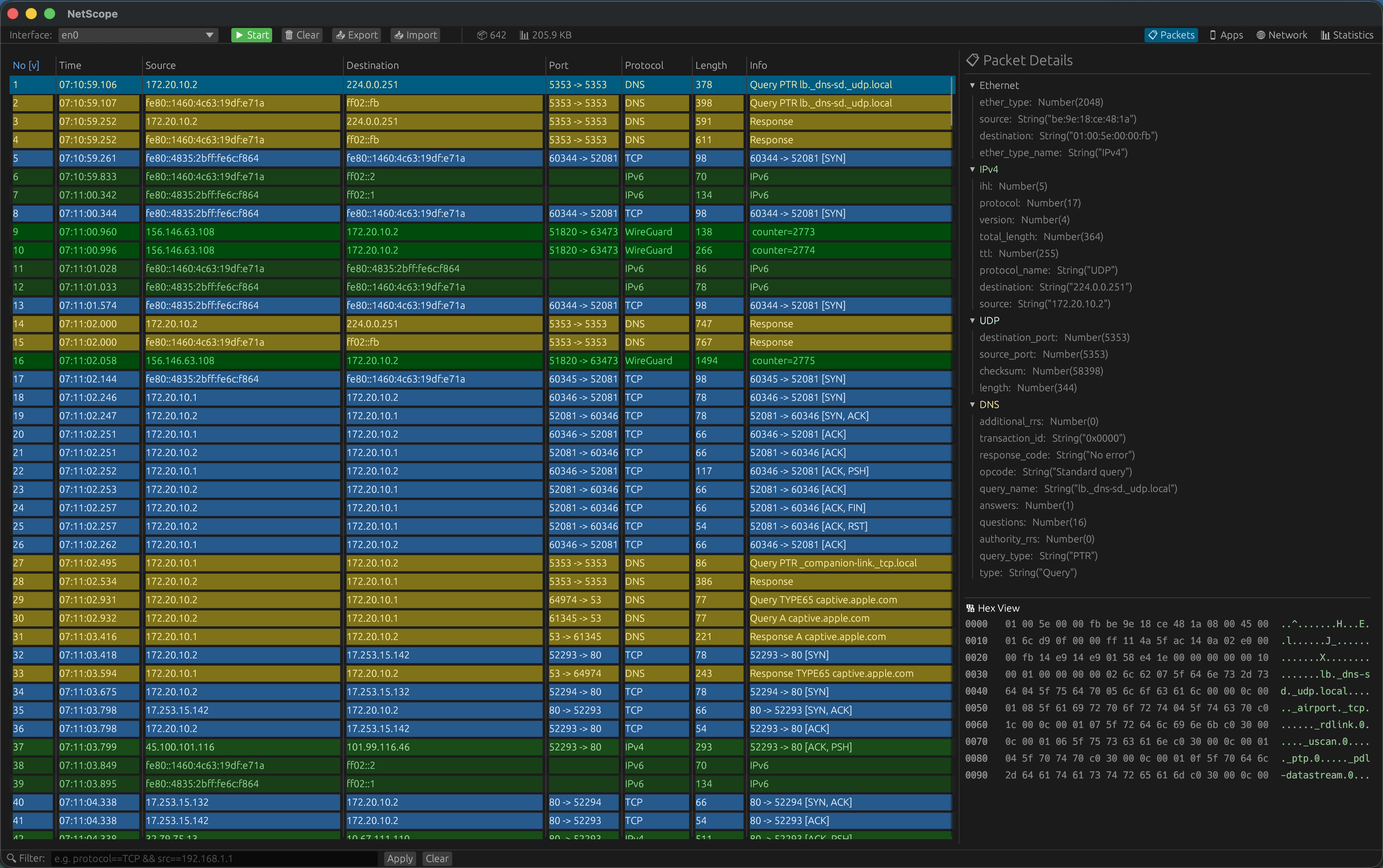Click the Clear filter button
Viewport: 1383px width, 868px height.
tap(437, 858)
